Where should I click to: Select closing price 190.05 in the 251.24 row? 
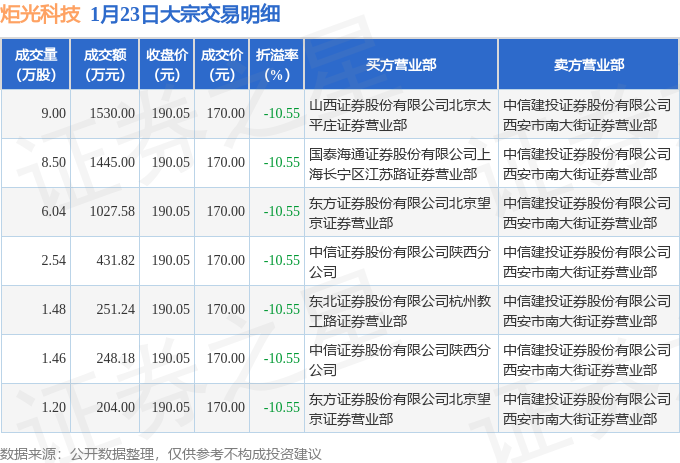pyautogui.click(x=171, y=310)
